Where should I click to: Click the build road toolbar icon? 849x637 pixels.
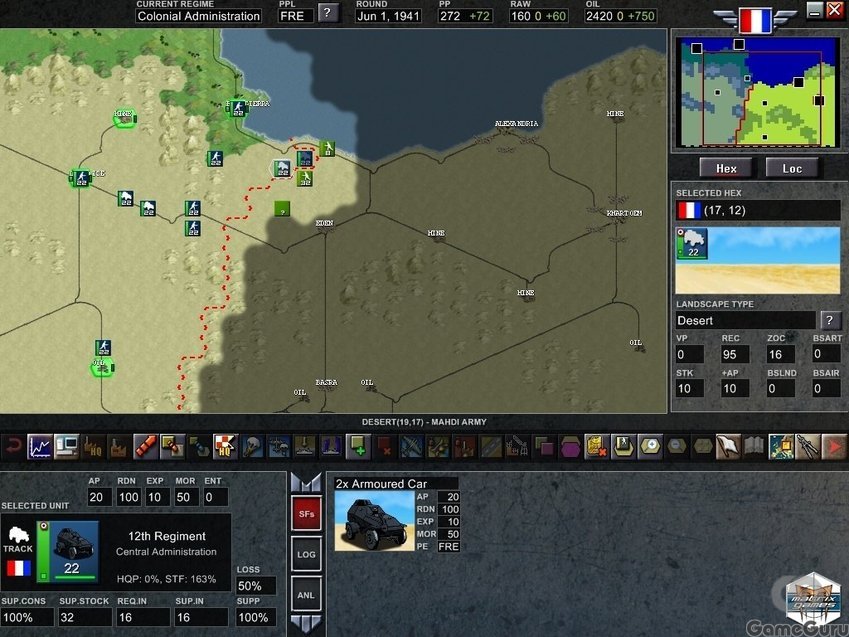pyautogui.click(x=491, y=447)
